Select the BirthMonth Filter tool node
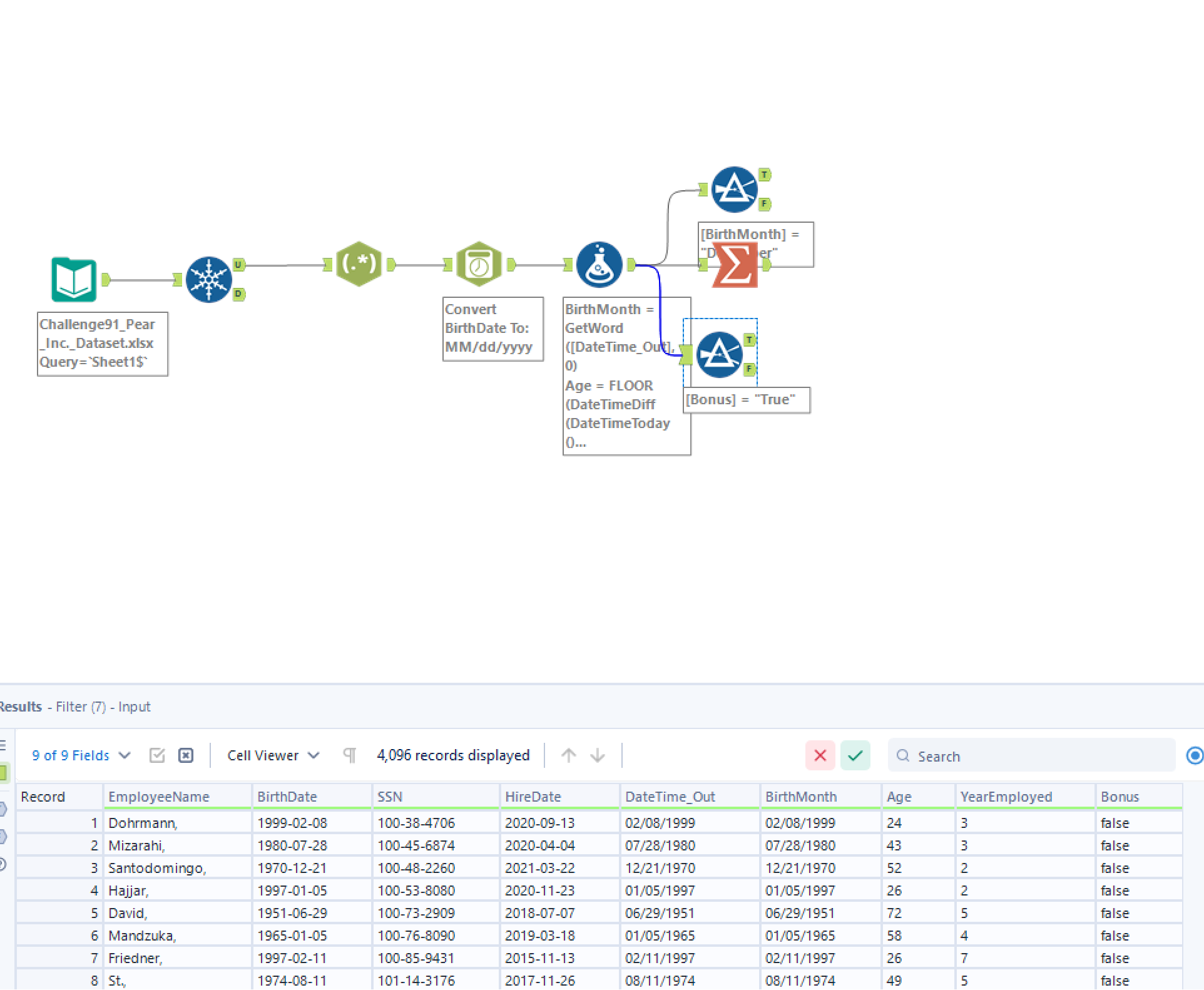This screenshot has width=1204, height=990. 734,189
